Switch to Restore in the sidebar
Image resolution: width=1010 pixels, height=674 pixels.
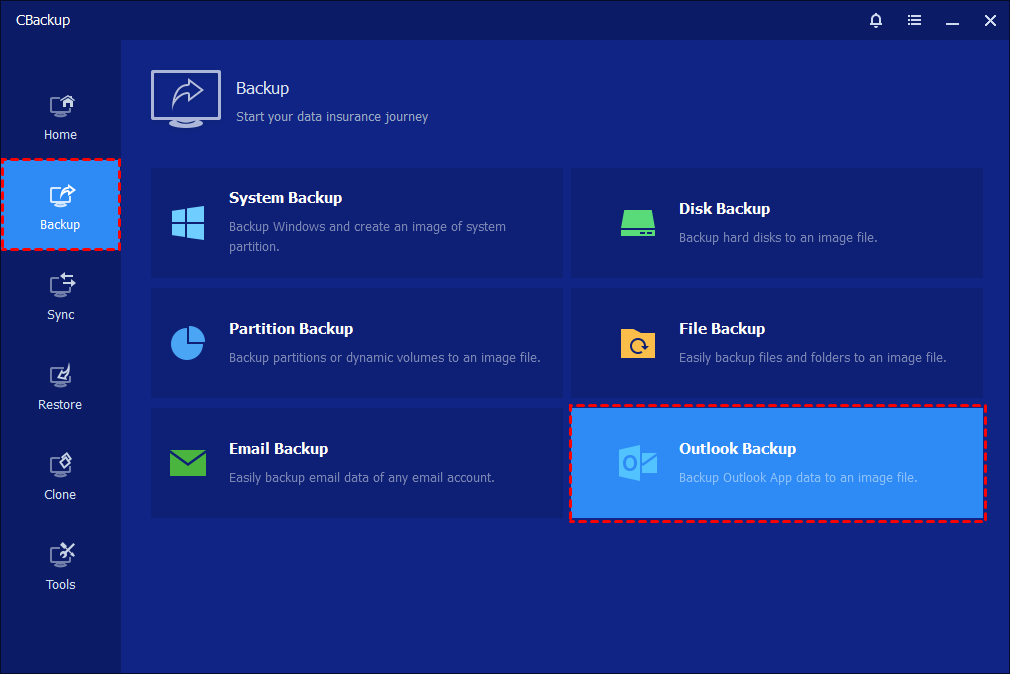(60, 387)
